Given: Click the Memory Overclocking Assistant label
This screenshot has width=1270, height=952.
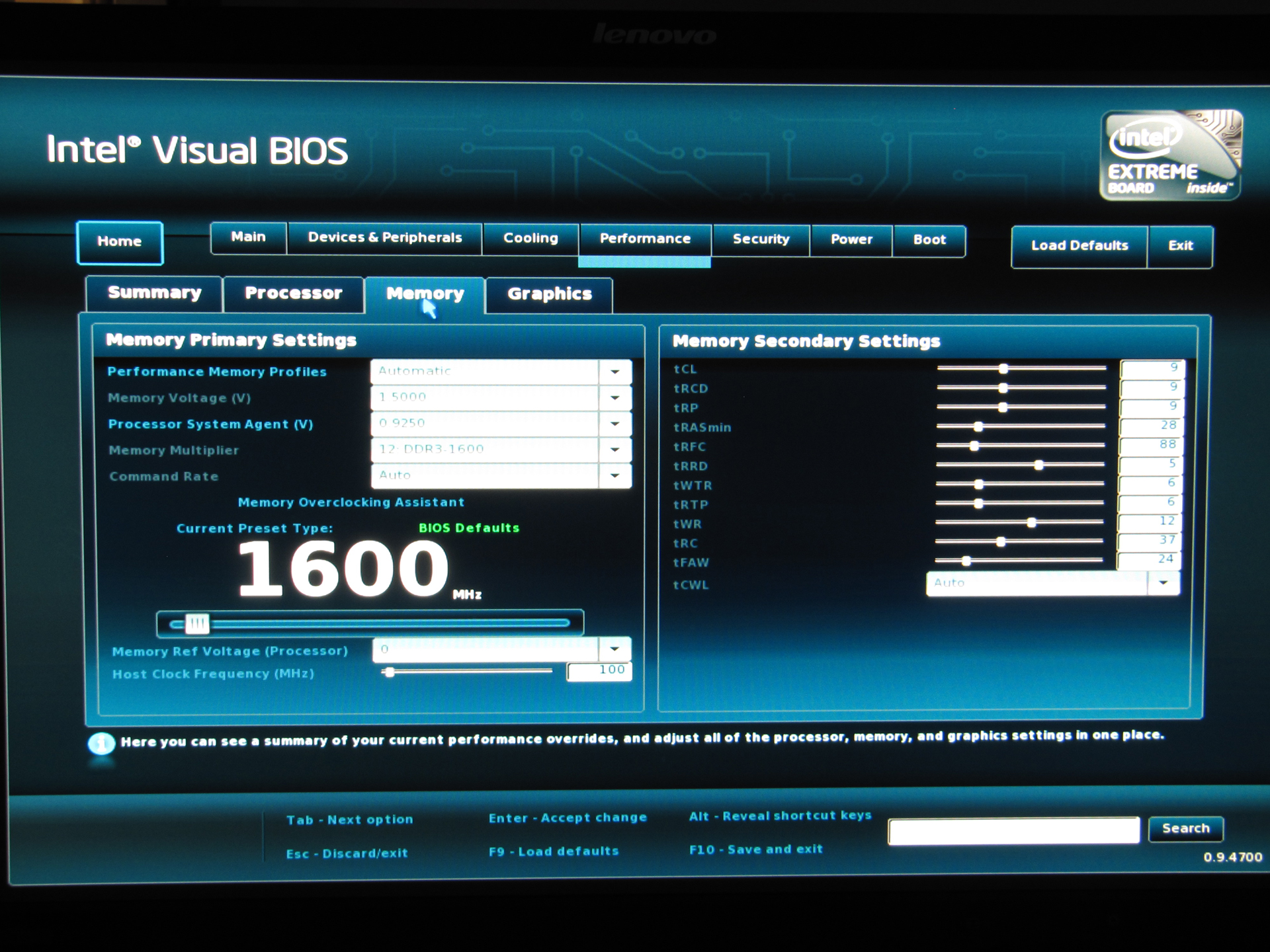Looking at the screenshot, I should 351,502.
